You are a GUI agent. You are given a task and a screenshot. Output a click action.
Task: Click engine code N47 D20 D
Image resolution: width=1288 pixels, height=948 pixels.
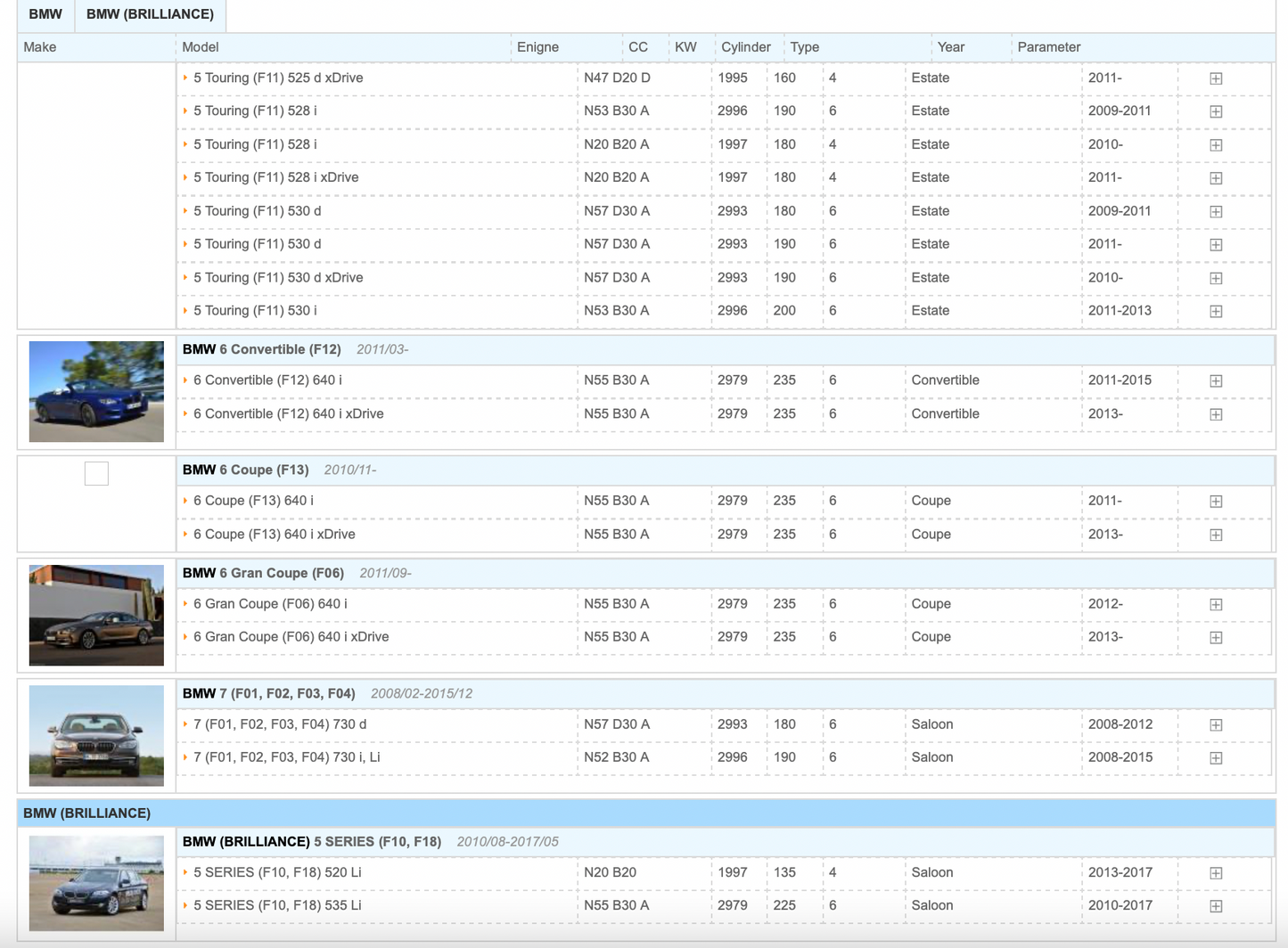[617, 78]
